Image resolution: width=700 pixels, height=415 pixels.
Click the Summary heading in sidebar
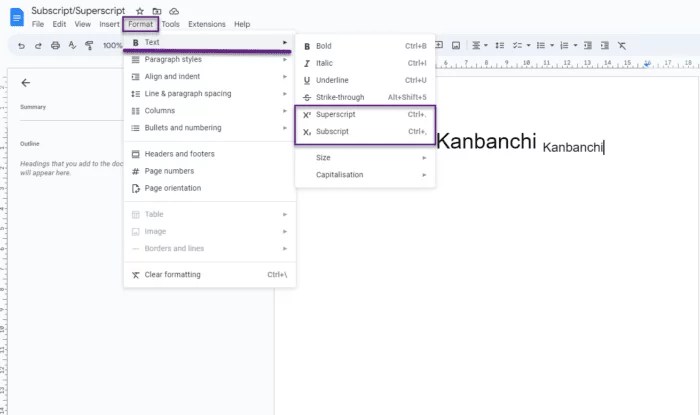[x=33, y=107]
